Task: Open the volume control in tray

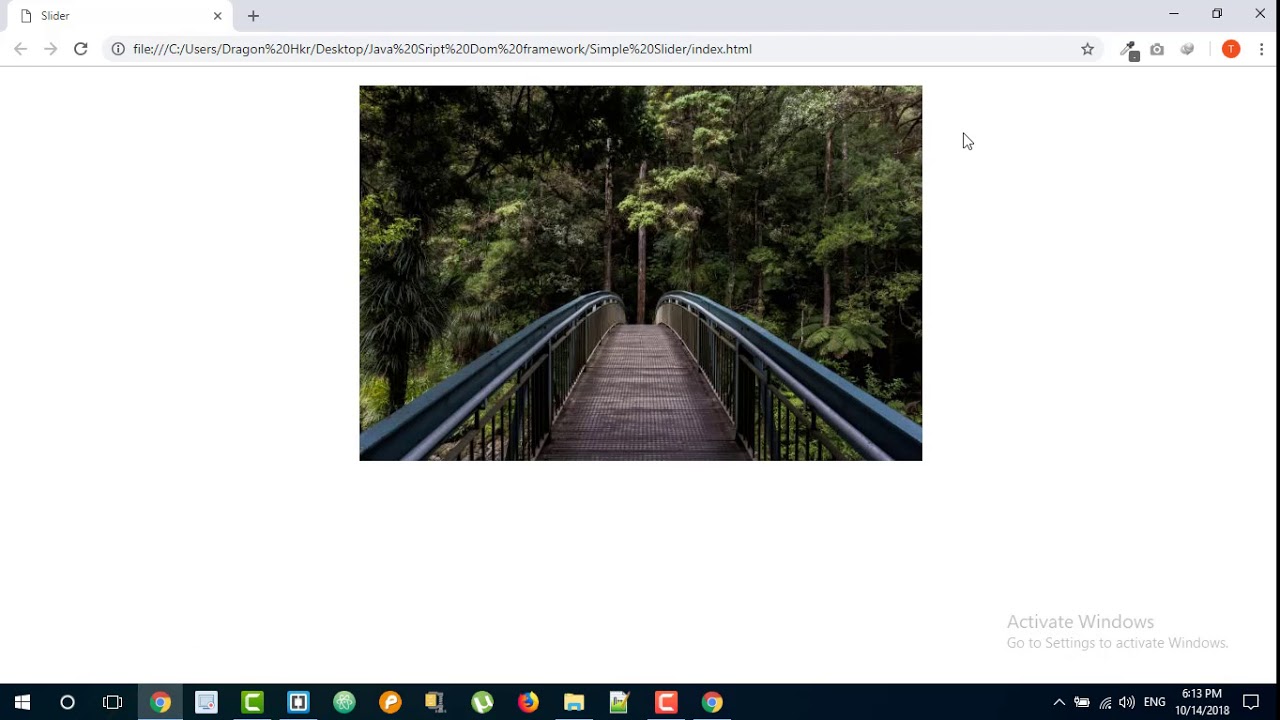Action: [x=1127, y=702]
